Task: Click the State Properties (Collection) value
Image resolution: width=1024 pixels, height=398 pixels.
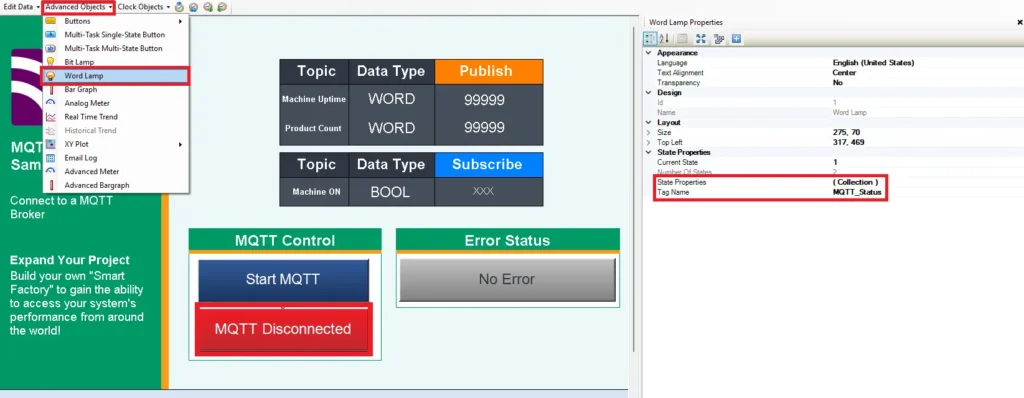Action: [x=856, y=182]
